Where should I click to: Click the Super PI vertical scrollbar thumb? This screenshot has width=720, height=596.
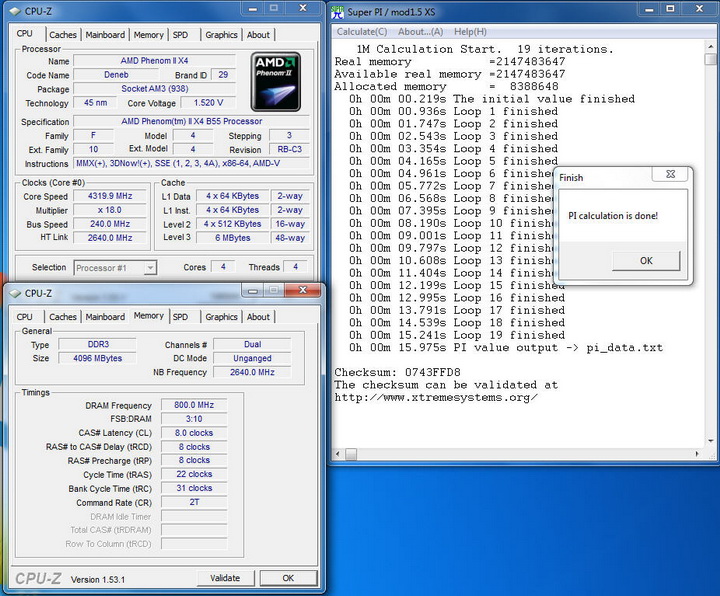coord(711,59)
